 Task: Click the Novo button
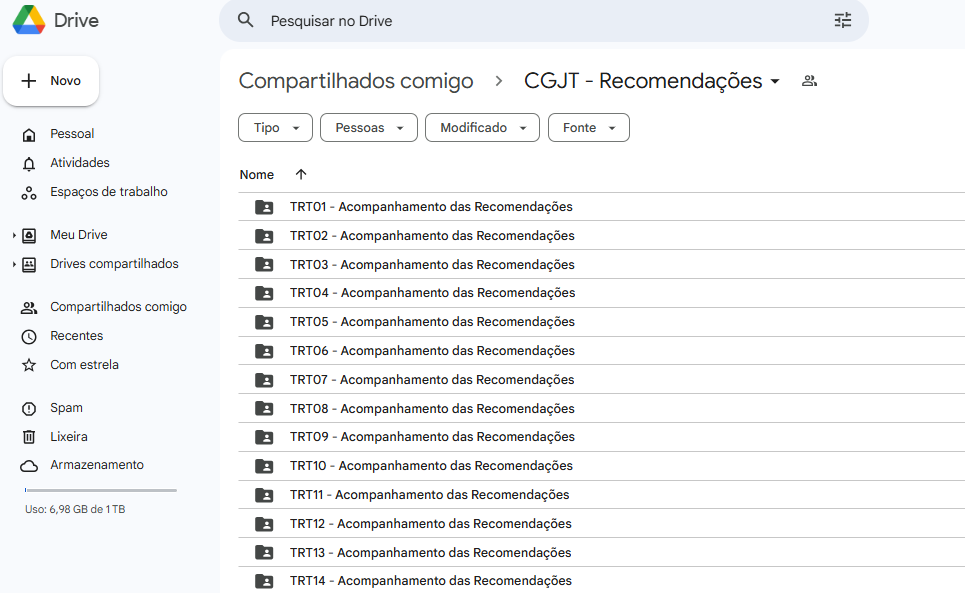coord(51,81)
